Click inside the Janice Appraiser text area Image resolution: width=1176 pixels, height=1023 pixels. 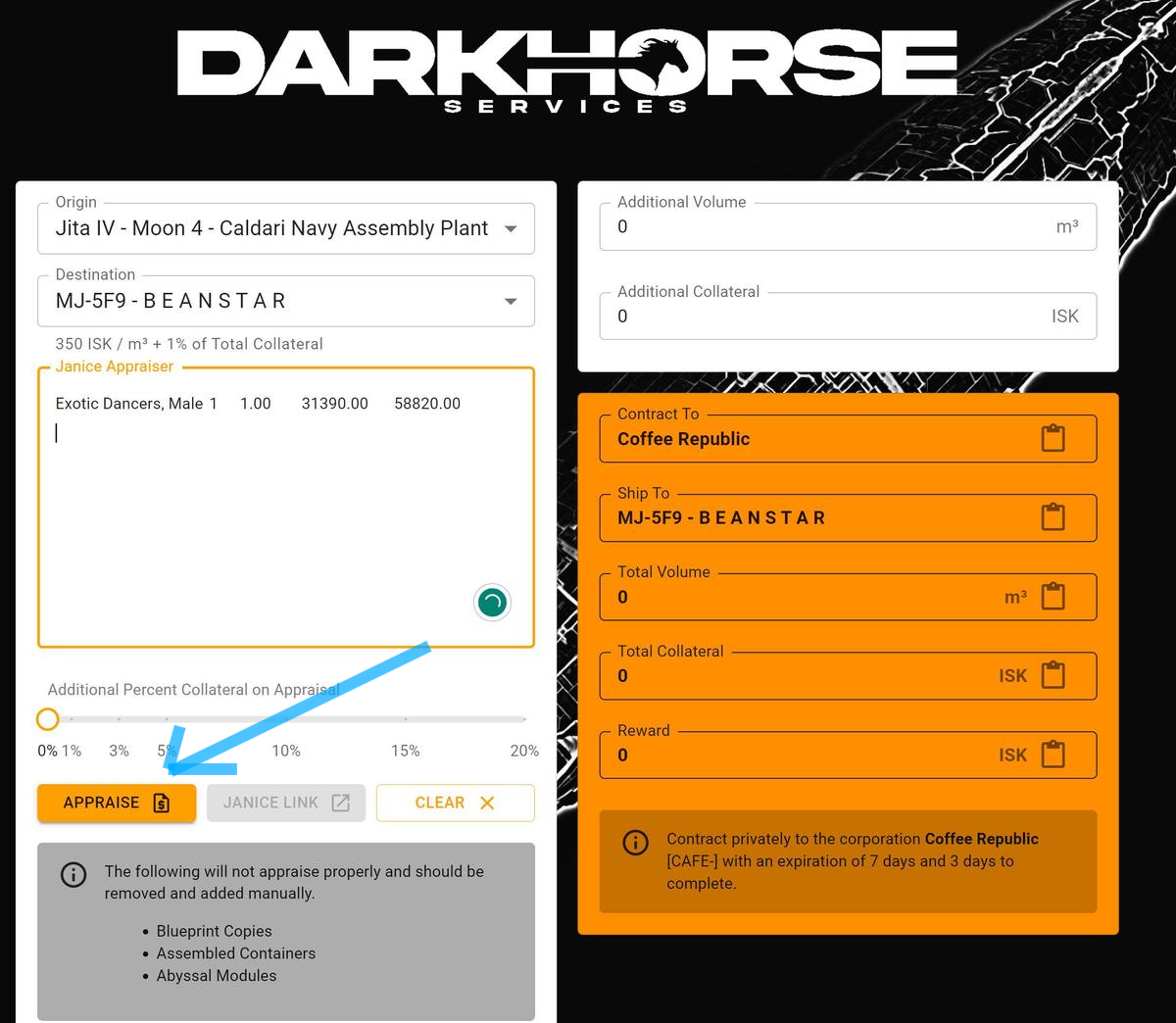coord(286,508)
